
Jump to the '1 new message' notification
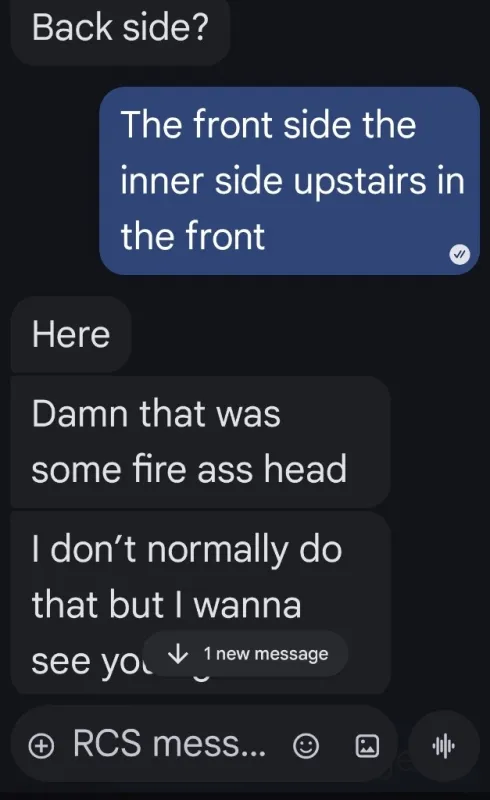(x=246, y=654)
